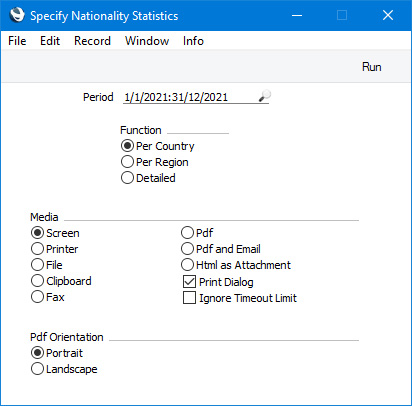412x406 pixels.
Task: Open the Info menu
Action: point(193,41)
